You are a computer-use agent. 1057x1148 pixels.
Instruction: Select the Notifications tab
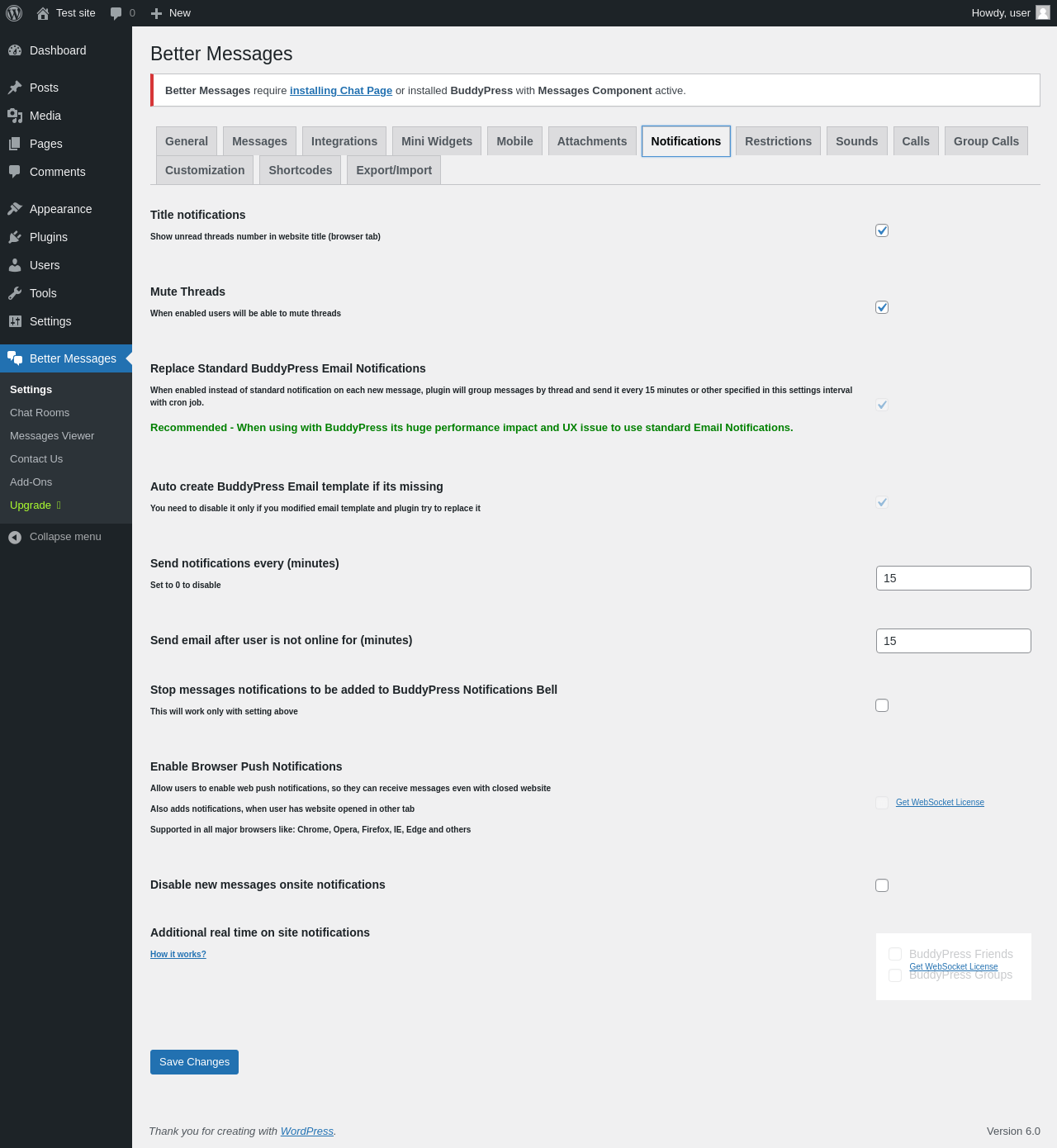(686, 141)
